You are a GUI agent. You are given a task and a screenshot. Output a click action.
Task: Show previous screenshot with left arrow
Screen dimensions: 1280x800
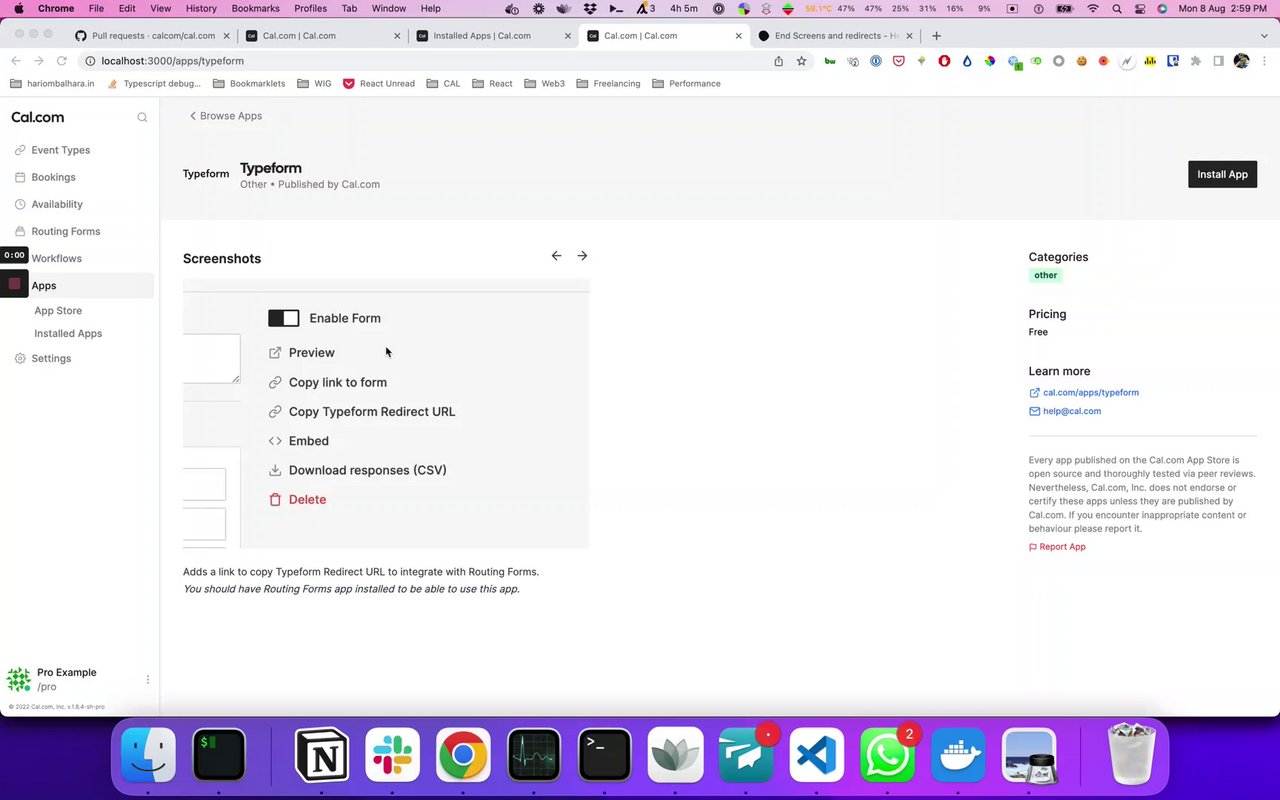pos(556,256)
